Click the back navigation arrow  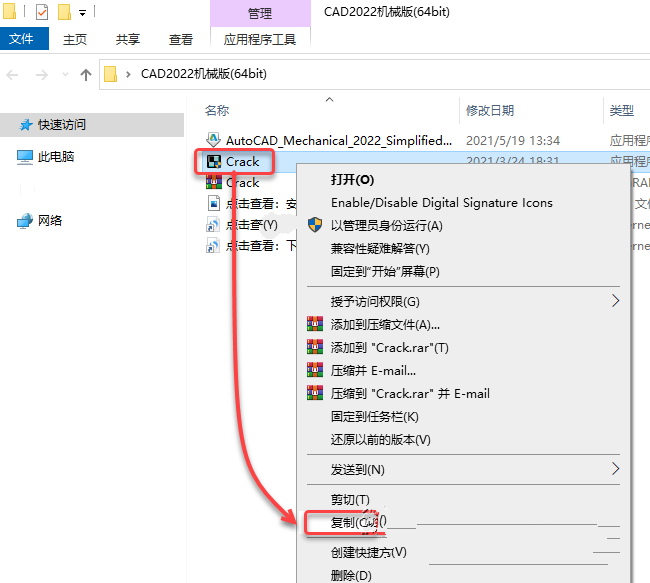[12, 75]
